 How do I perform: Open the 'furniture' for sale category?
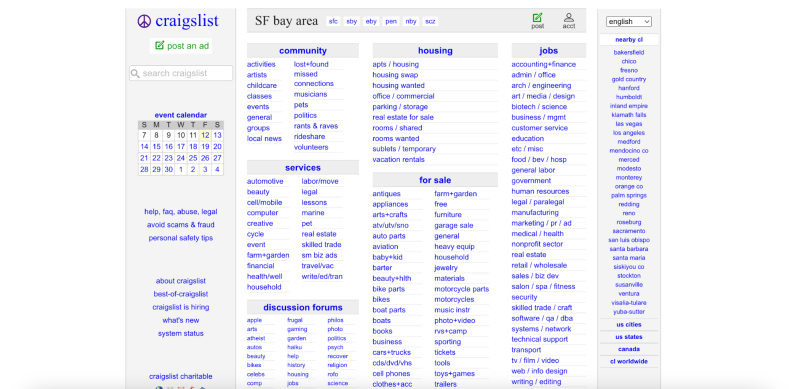448,215
